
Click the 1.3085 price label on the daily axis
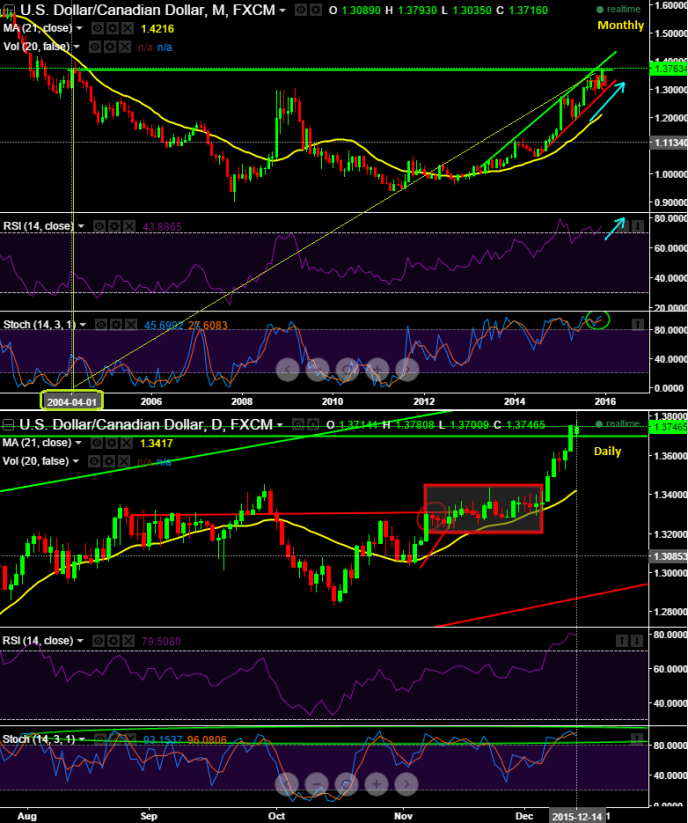pyautogui.click(x=668, y=556)
